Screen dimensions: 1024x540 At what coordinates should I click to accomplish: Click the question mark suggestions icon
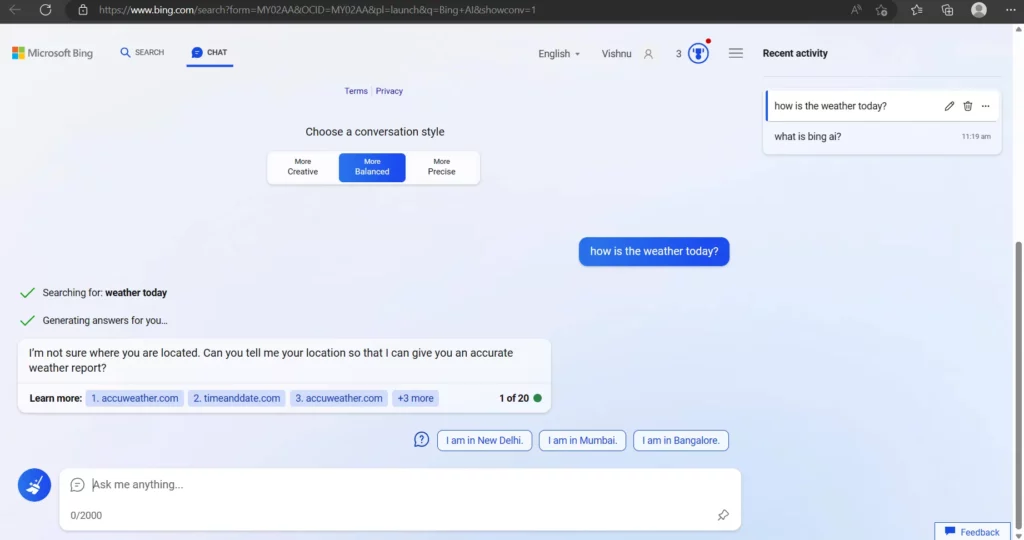click(x=421, y=439)
